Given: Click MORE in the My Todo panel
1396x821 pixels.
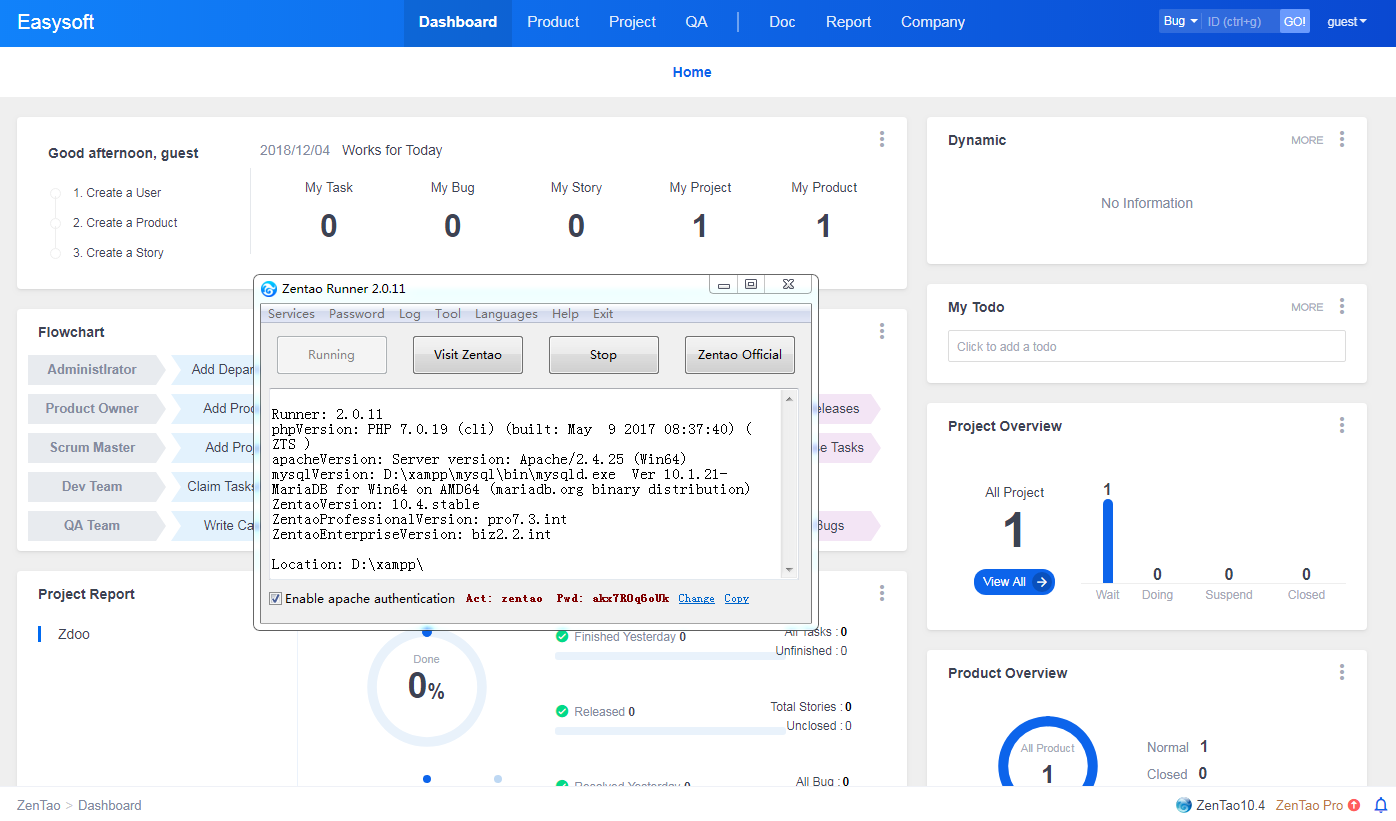Looking at the screenshot, I should point(1307,308).
